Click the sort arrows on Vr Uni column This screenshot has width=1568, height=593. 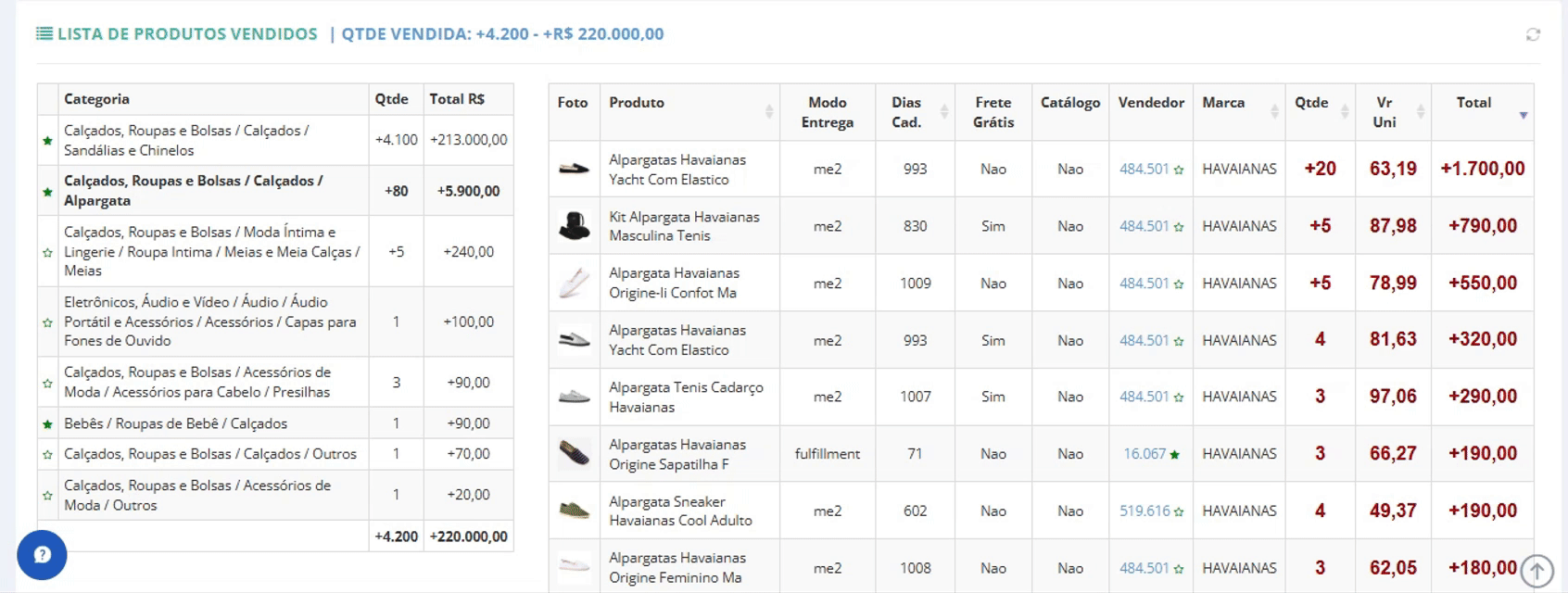(1421, 112)
